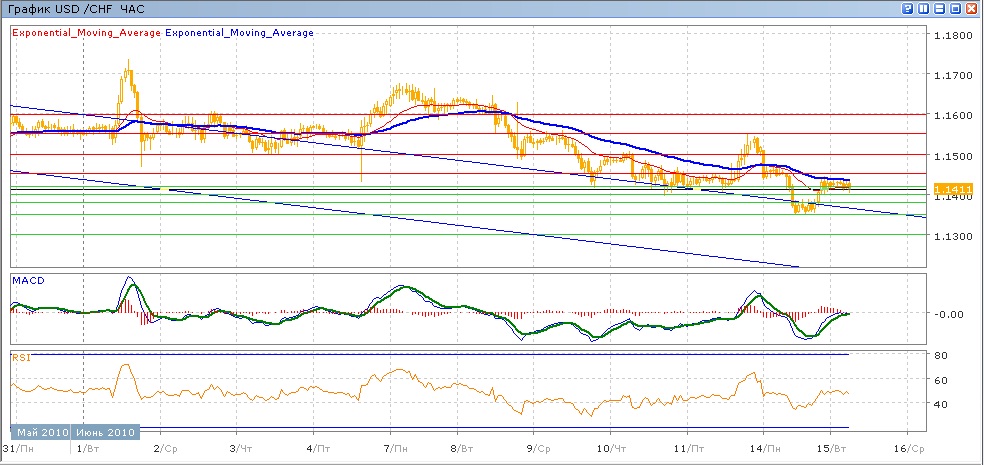Screen dimensions: 984x465
Task: Click the red Exponential_Moving_Average legend label
Action: point(86,33)
